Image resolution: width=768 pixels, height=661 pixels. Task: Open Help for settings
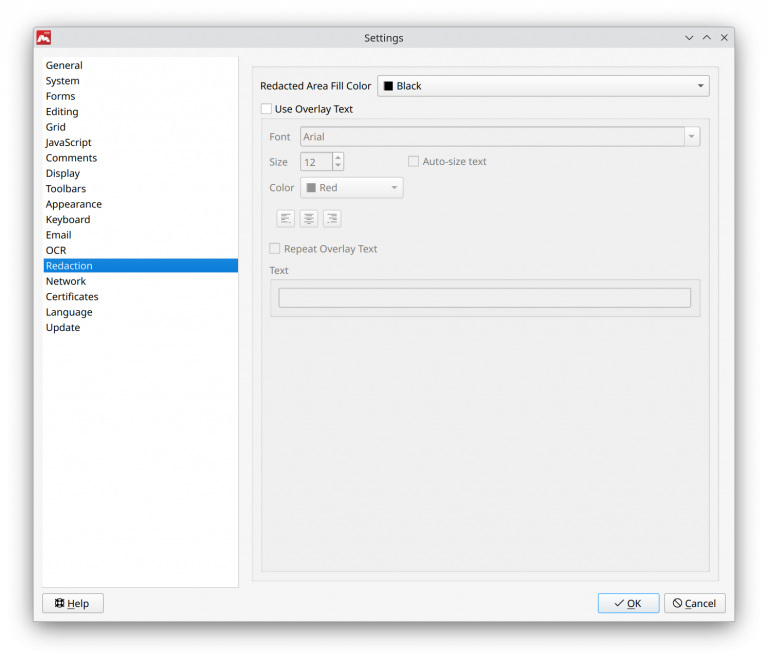click(73, 603)
